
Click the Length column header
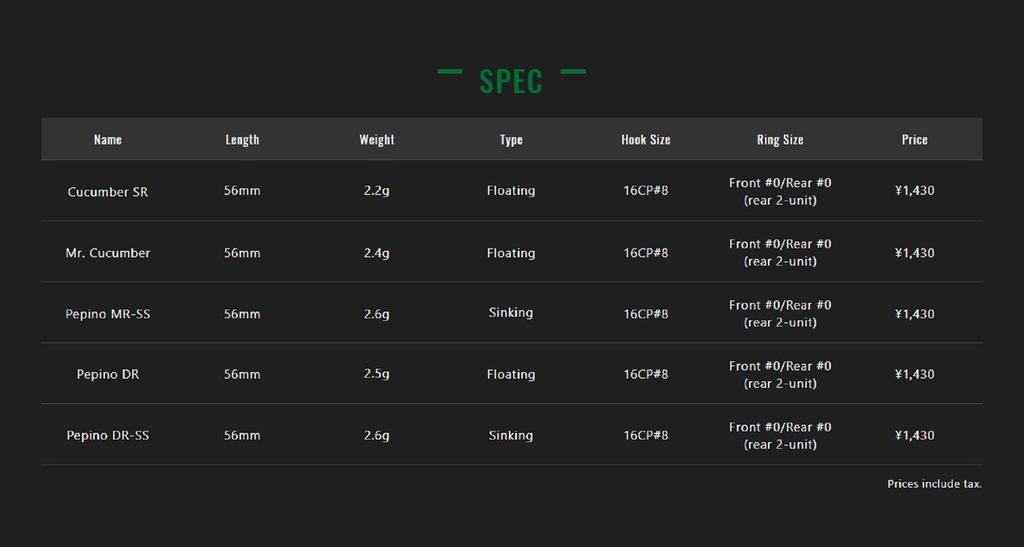tap(242, 140)
